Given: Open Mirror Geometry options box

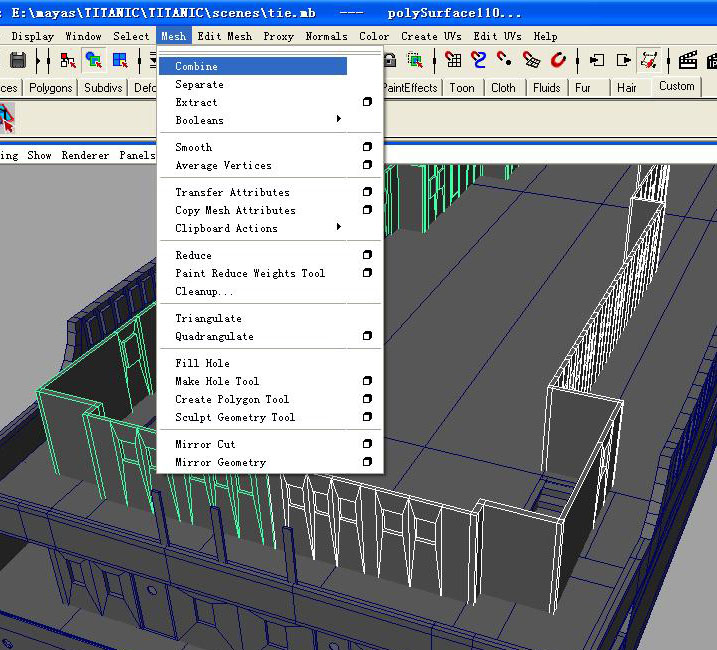Looking at the screenshot, I should point(367,462).
